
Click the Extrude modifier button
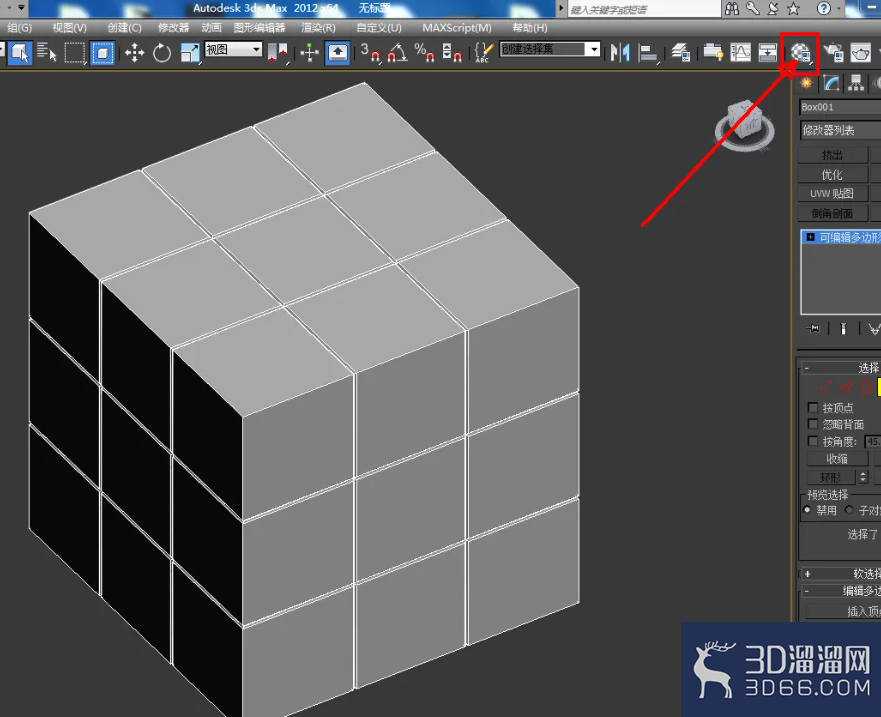coord(832,155)
